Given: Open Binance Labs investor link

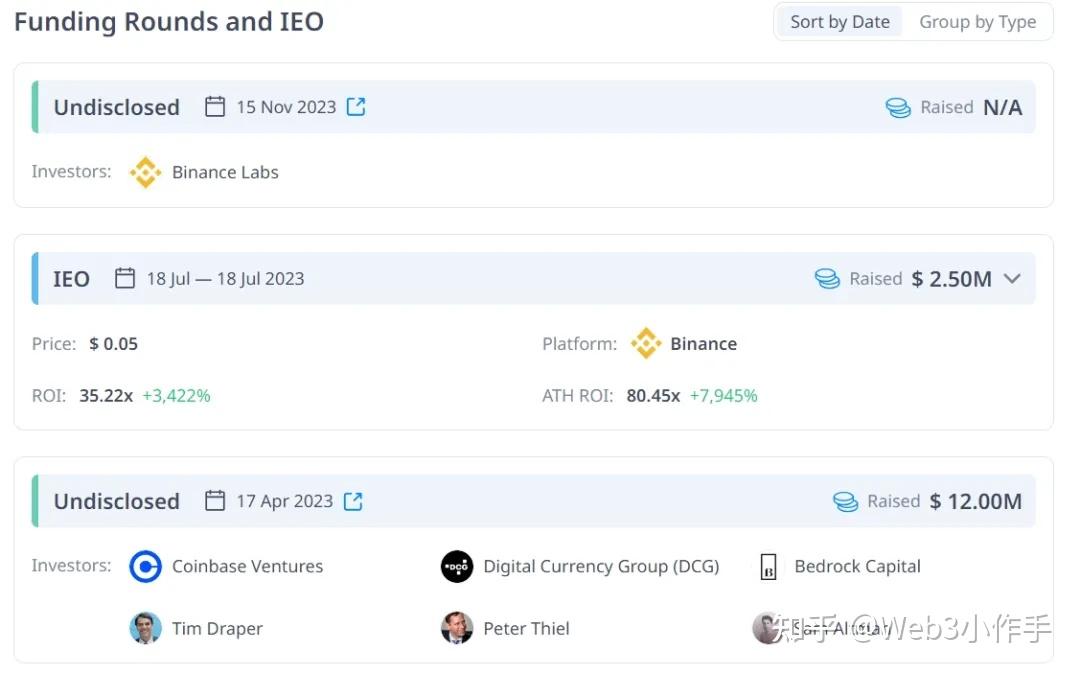Looking at the screenshot, I should coord(225,172).
